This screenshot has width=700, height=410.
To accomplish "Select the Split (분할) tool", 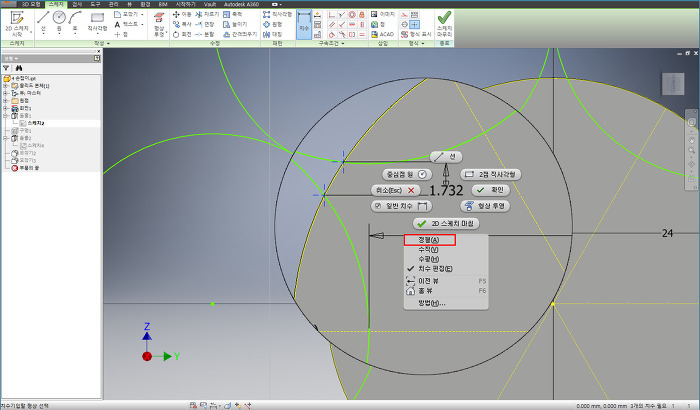I will 205,34.
